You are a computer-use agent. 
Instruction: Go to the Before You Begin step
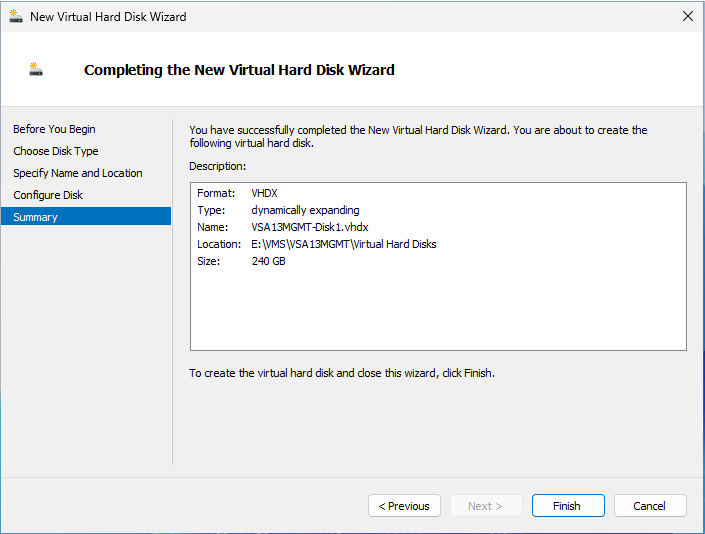click(54, 129)
